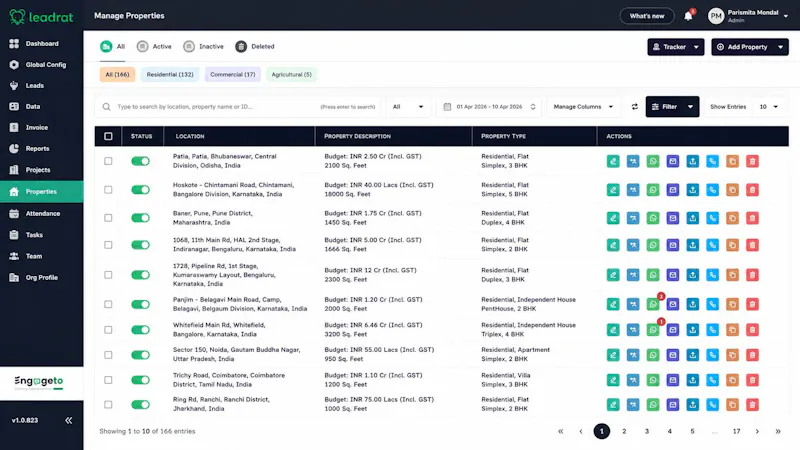This screenshot has height=450, width=800.
Task: Click phone icon for Hoskote property
Action: pyautogui.click(x=712, y=190)
